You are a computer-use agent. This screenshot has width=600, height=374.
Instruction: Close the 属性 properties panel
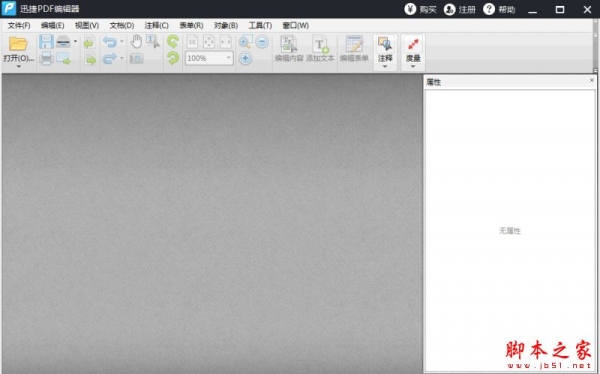point(592,80)
